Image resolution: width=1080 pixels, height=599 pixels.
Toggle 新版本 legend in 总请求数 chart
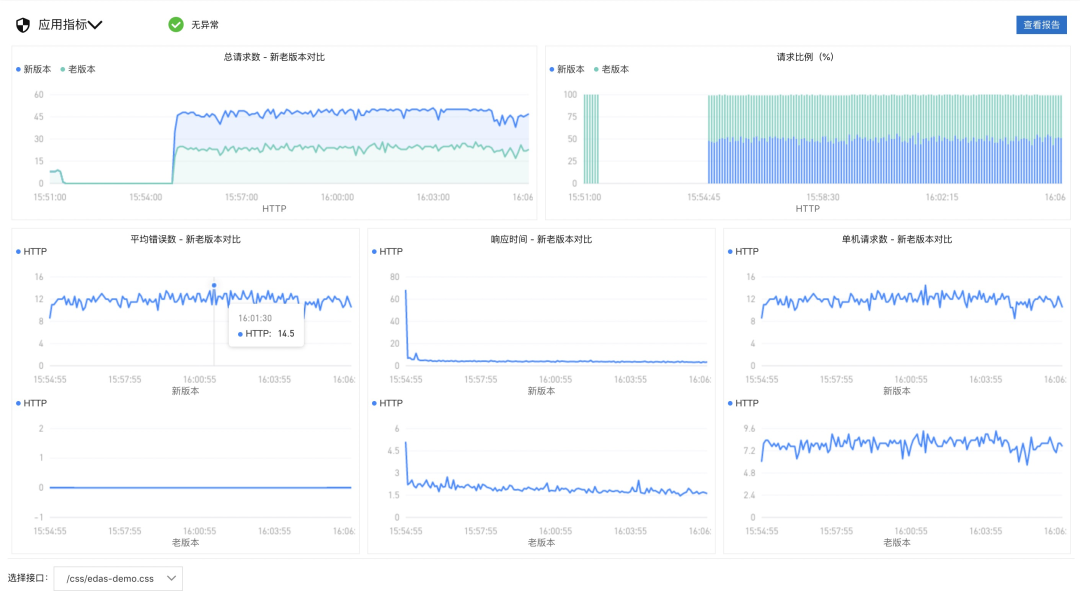pyautogui.click(x=34, y=69)
